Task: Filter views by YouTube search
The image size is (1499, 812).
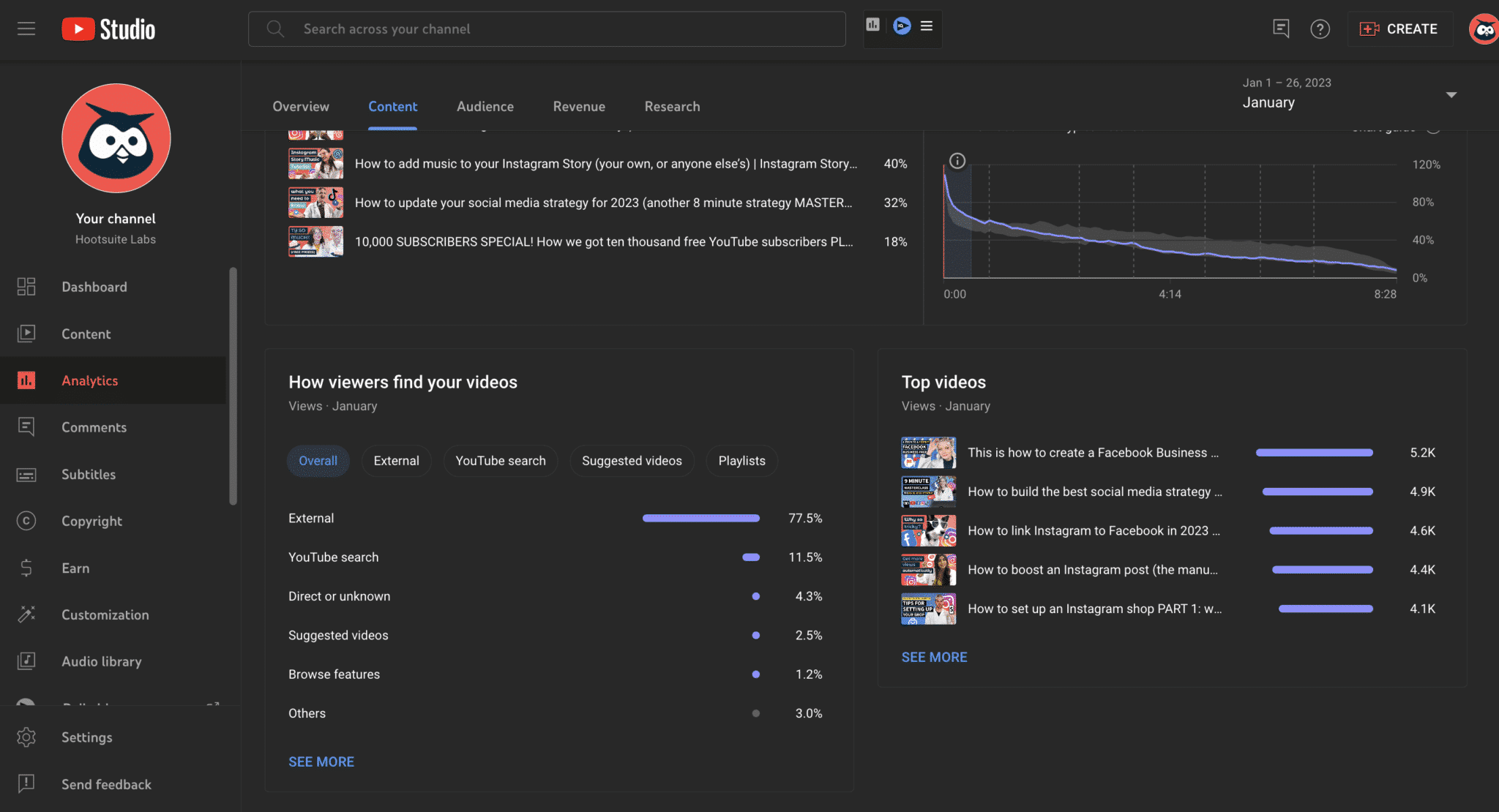Action: click(x=500, y=461)
